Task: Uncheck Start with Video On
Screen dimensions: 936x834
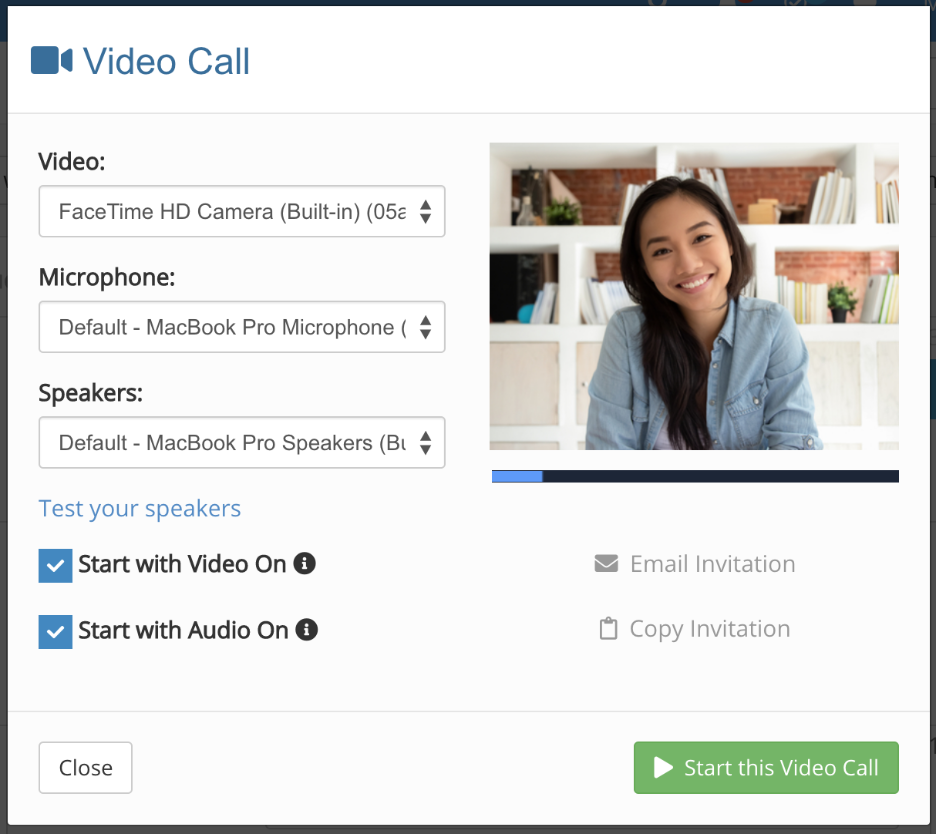Action: point(55,564)
